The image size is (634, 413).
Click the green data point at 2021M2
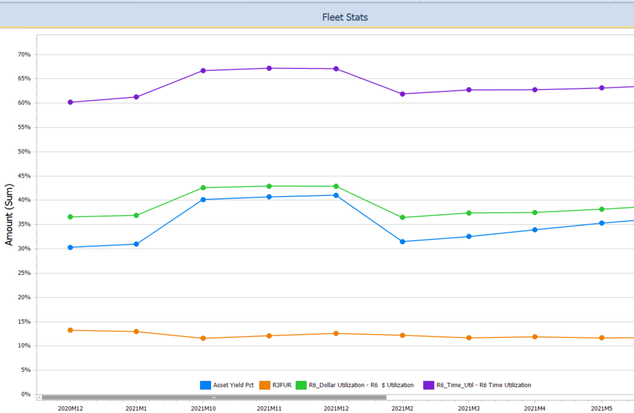click(x=402, y=218)
